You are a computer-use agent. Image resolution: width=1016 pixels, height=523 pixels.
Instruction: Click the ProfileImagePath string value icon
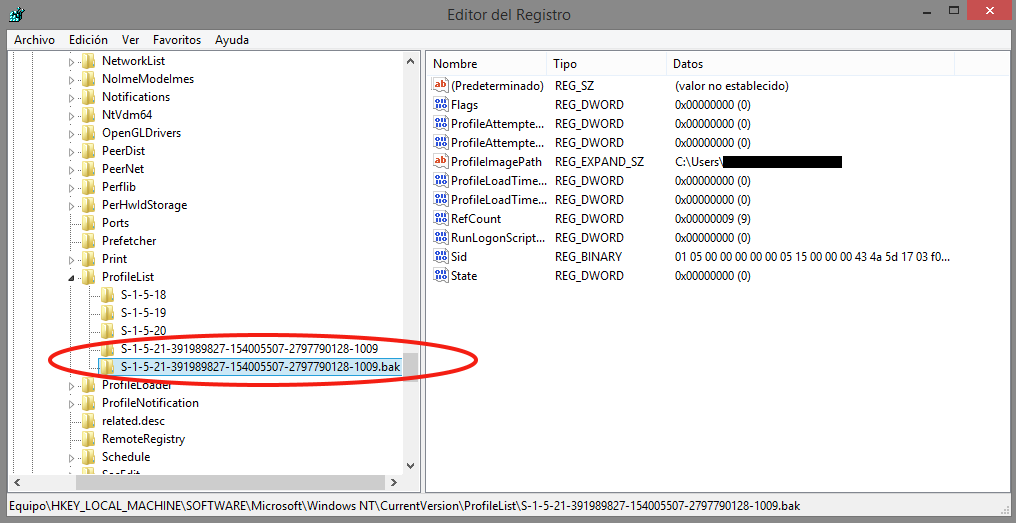(x=440, y=162)
